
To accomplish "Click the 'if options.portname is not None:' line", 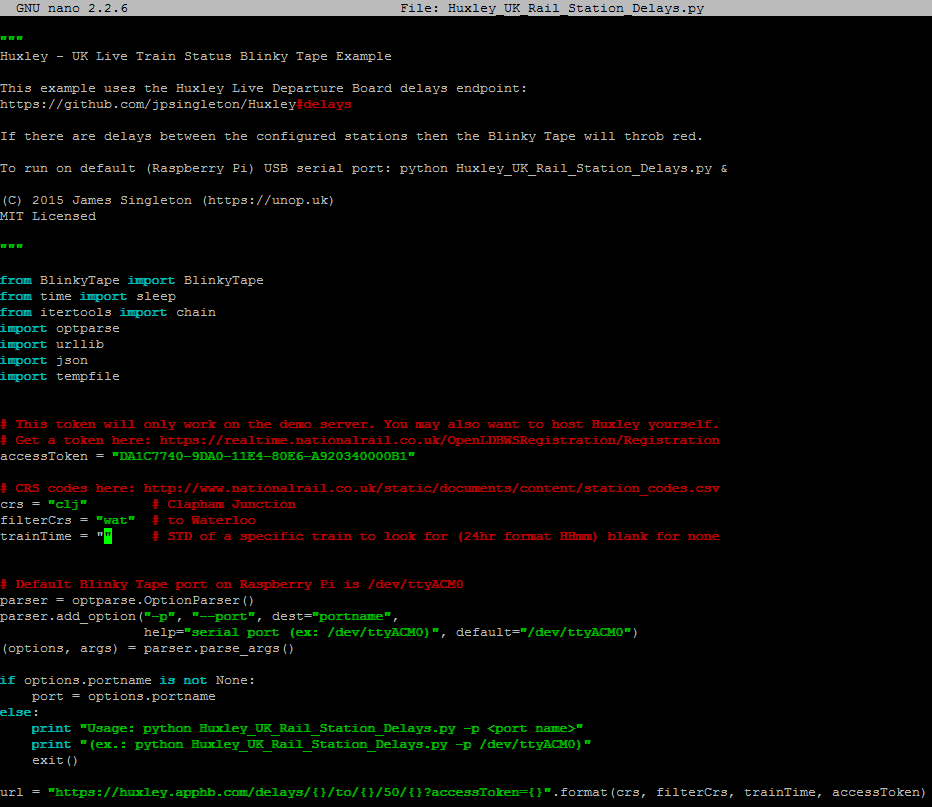I will pos(128,681).
